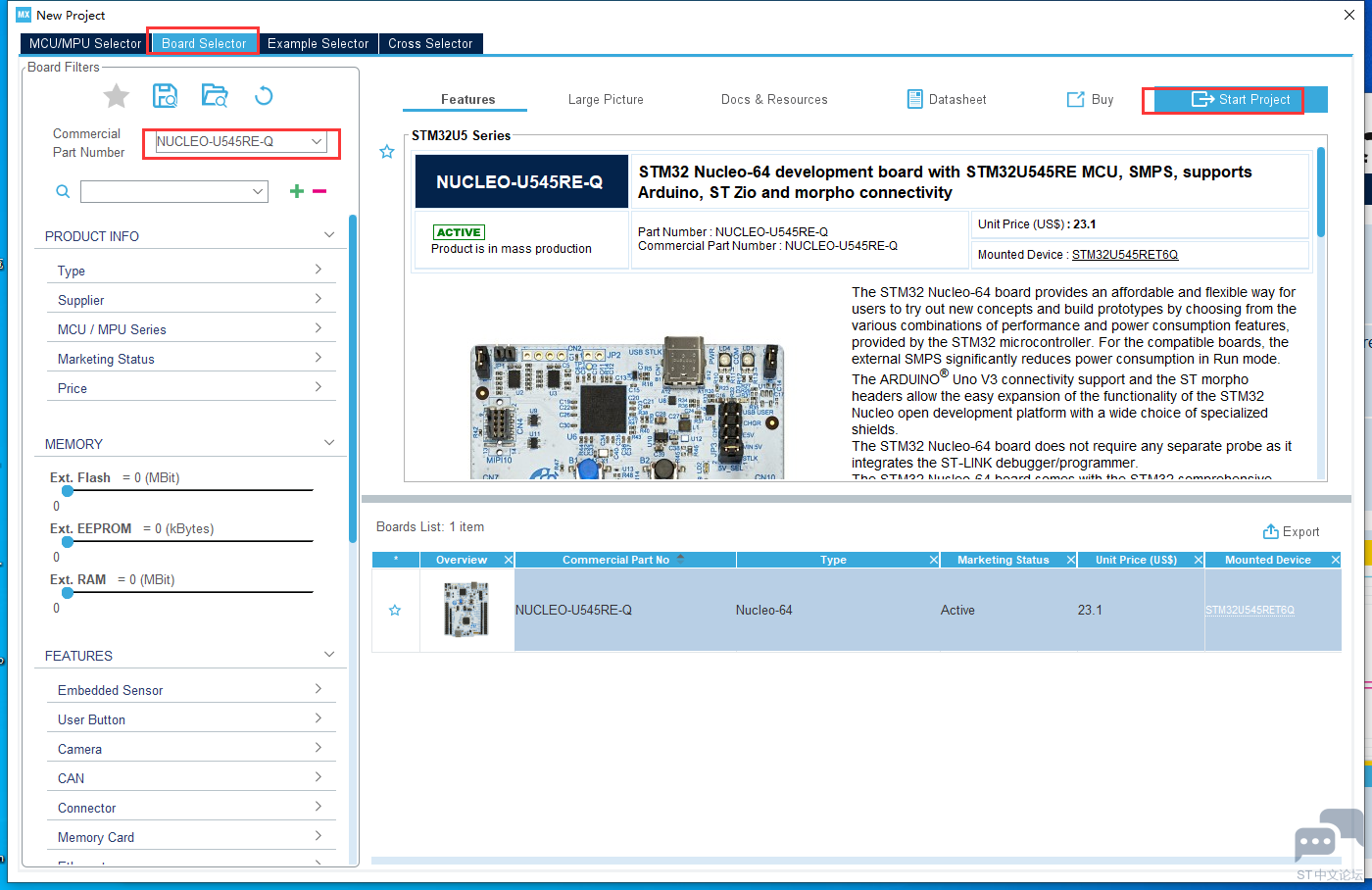Image resolution: width=1372 pixels, height=890 pixels.
Task: Close the New Project window
Action: 1349,15
